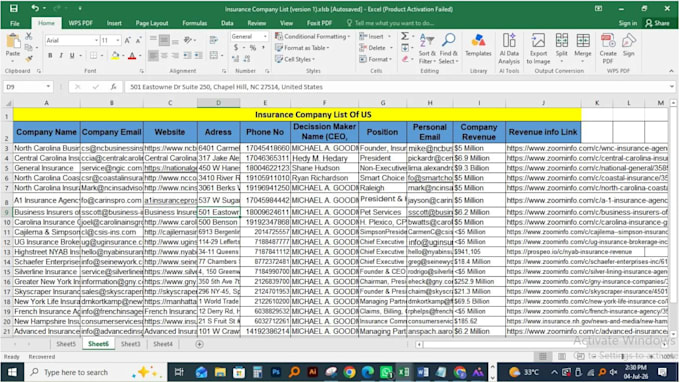This screenshot has height=382, width=680.
Task: Toggle Align Left
Action: (153, 56)
